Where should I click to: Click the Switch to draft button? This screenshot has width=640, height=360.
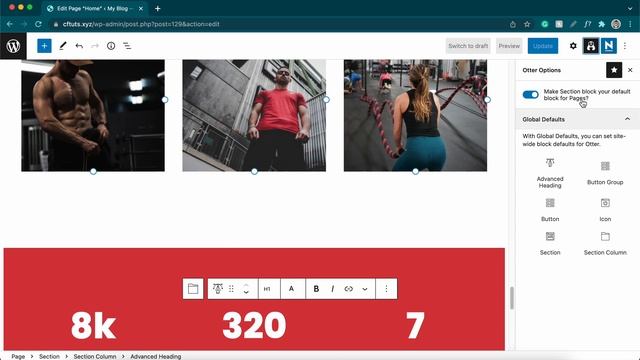(468, 46)
